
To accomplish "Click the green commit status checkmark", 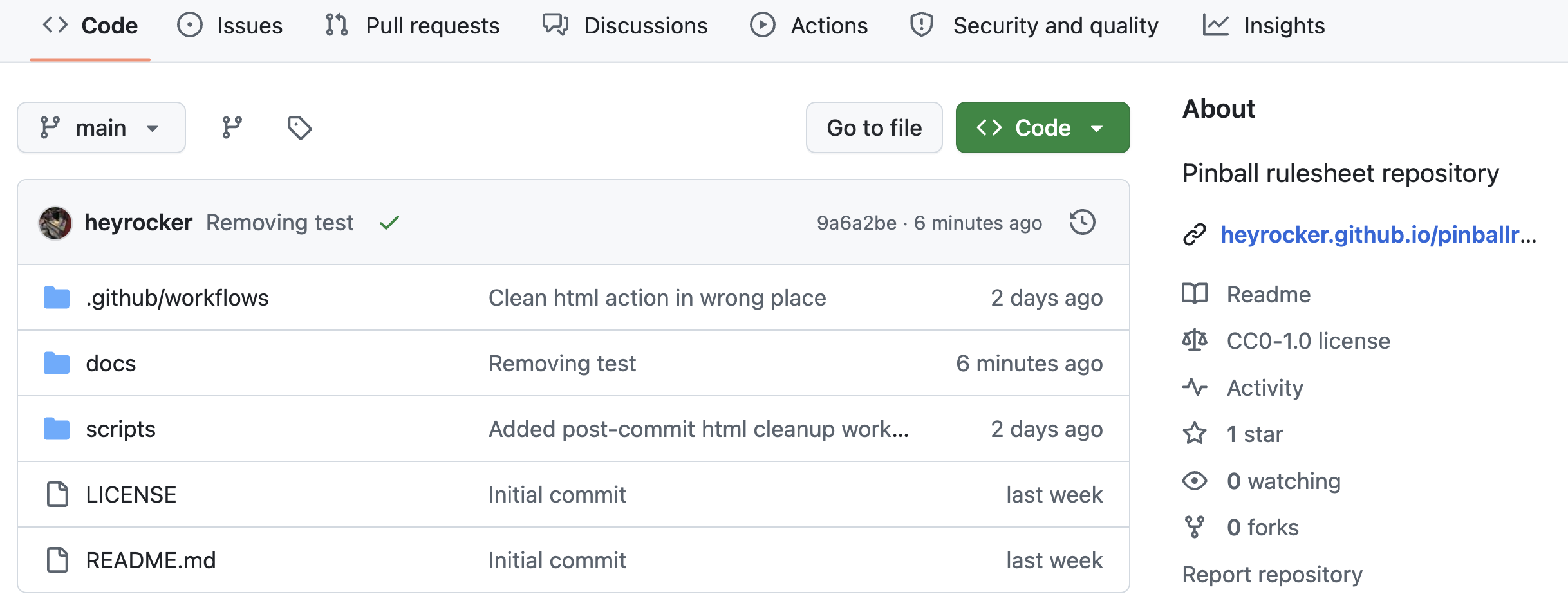I will coord(389,223).
